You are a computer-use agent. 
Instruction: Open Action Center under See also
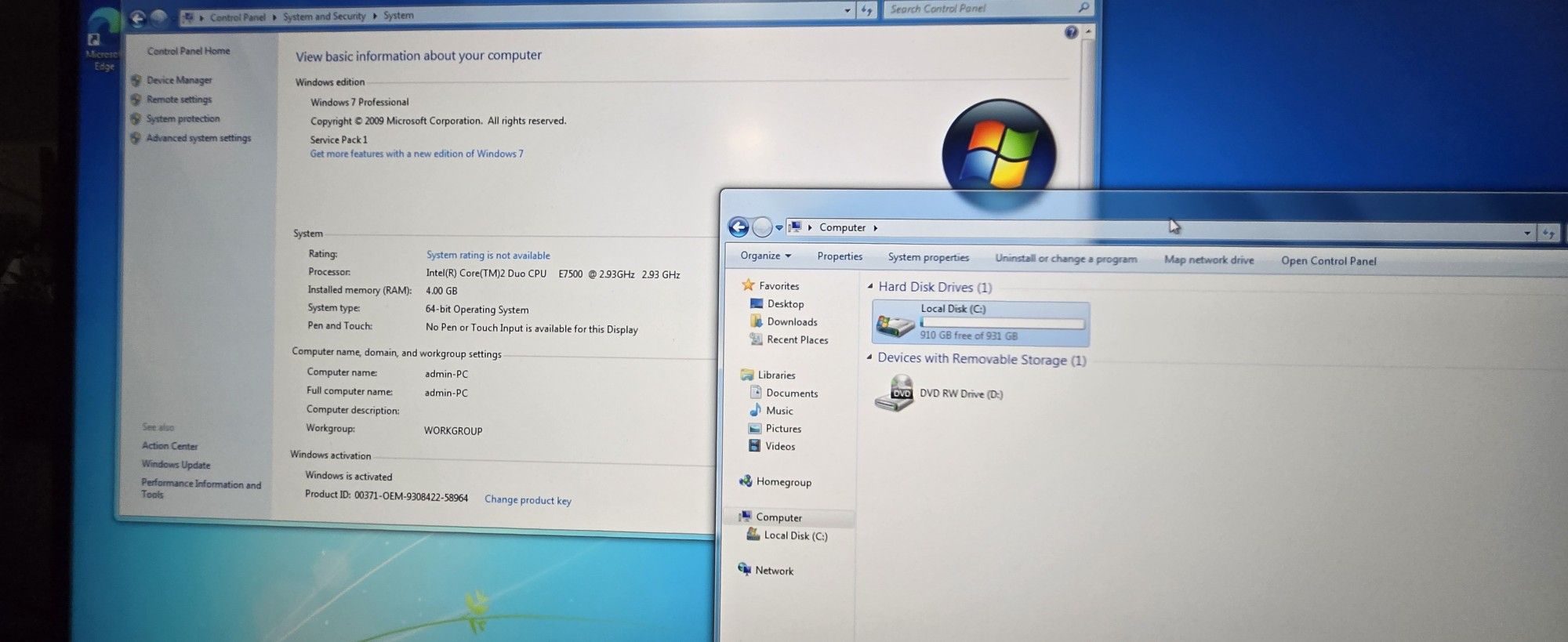tap(169, 445)
